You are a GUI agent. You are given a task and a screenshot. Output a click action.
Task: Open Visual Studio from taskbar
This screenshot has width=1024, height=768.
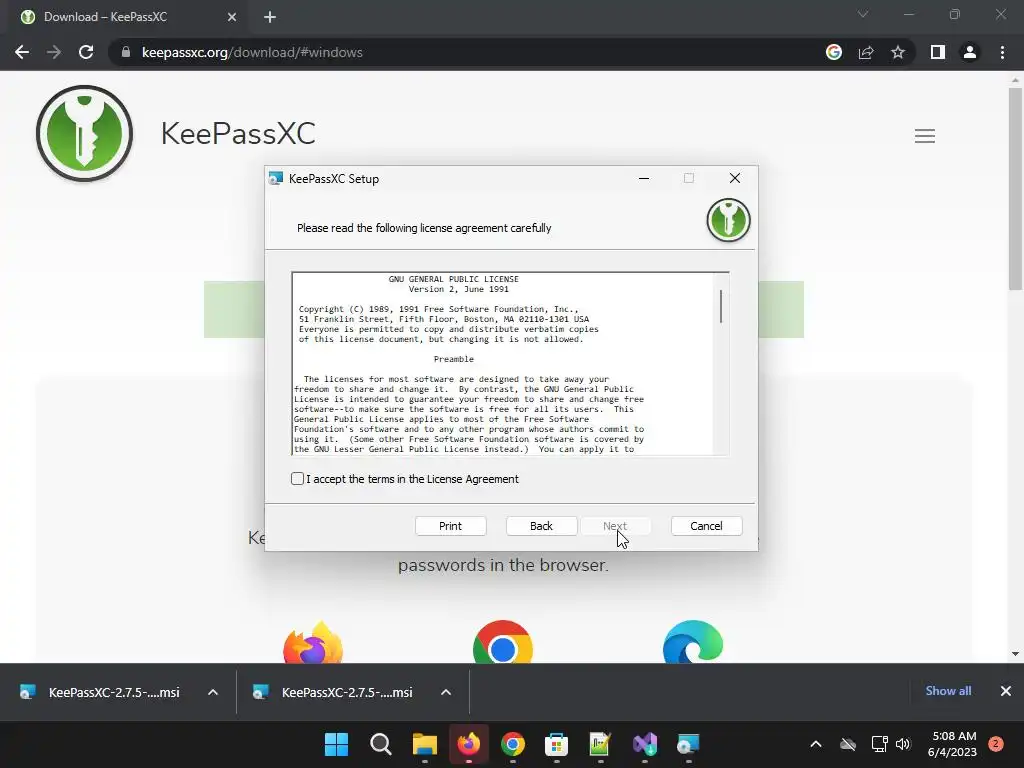tap(645, 744)
